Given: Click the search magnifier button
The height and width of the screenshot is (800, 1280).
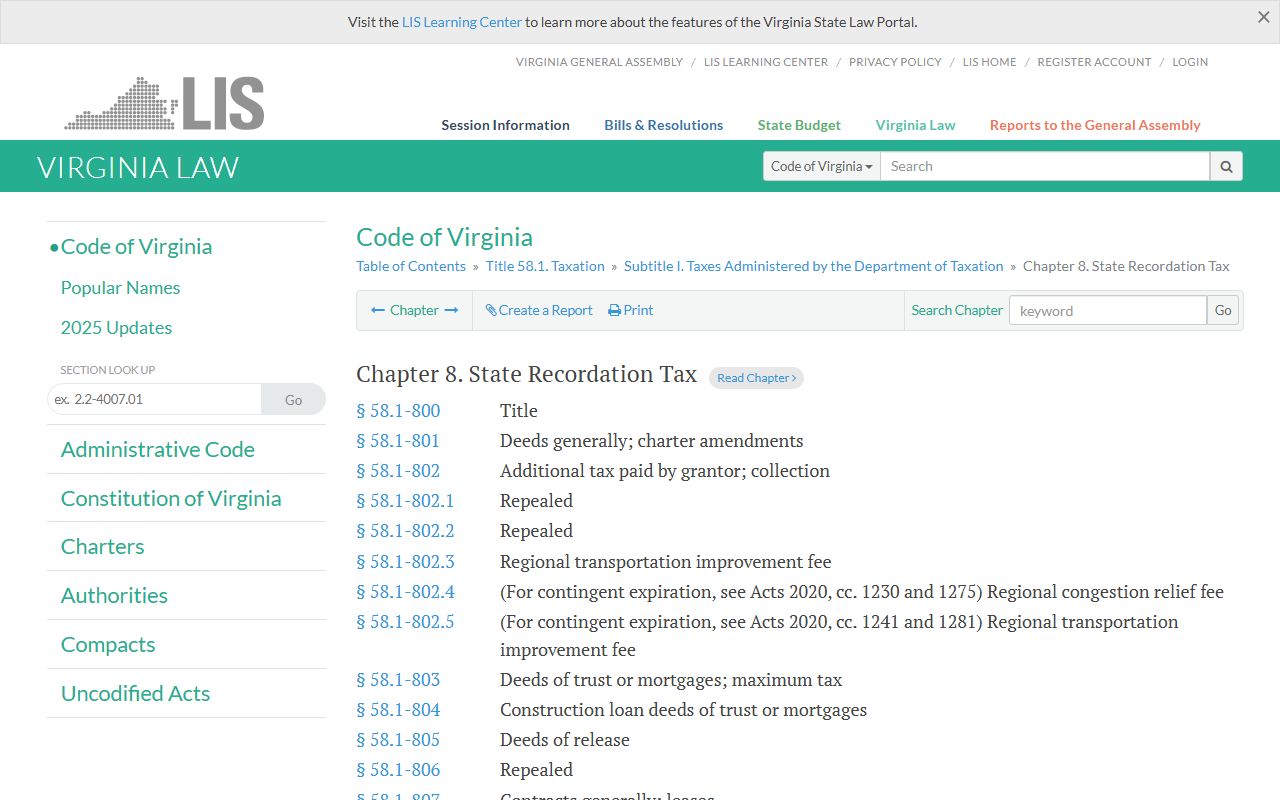Looking at the screenshot, I should pyautogui.click(x=1226, y=166).
